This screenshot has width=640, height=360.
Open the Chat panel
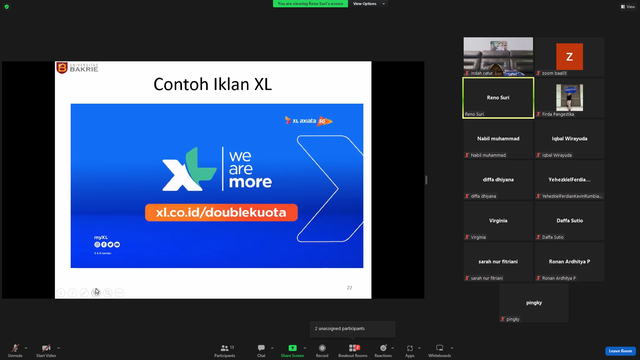261,350
